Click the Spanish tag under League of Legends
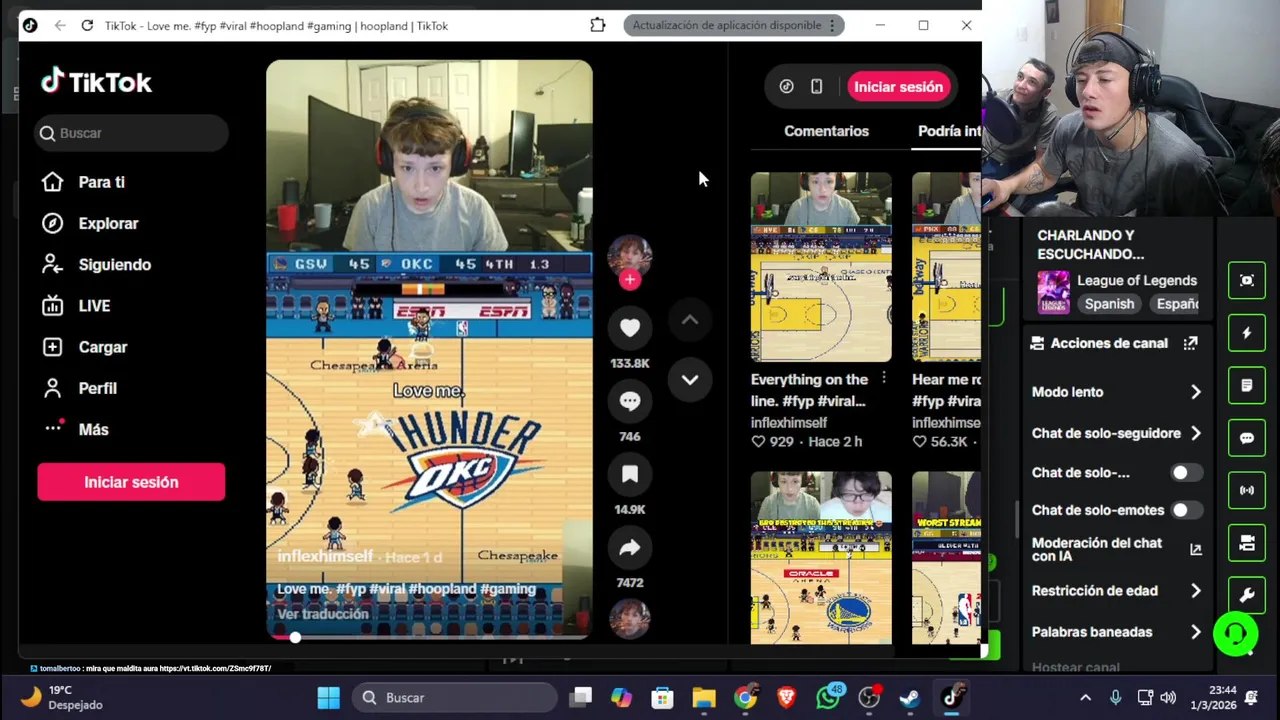The height and width of the screenshot is (720, 1280). pyautogui.click(x=1109, y=304)
